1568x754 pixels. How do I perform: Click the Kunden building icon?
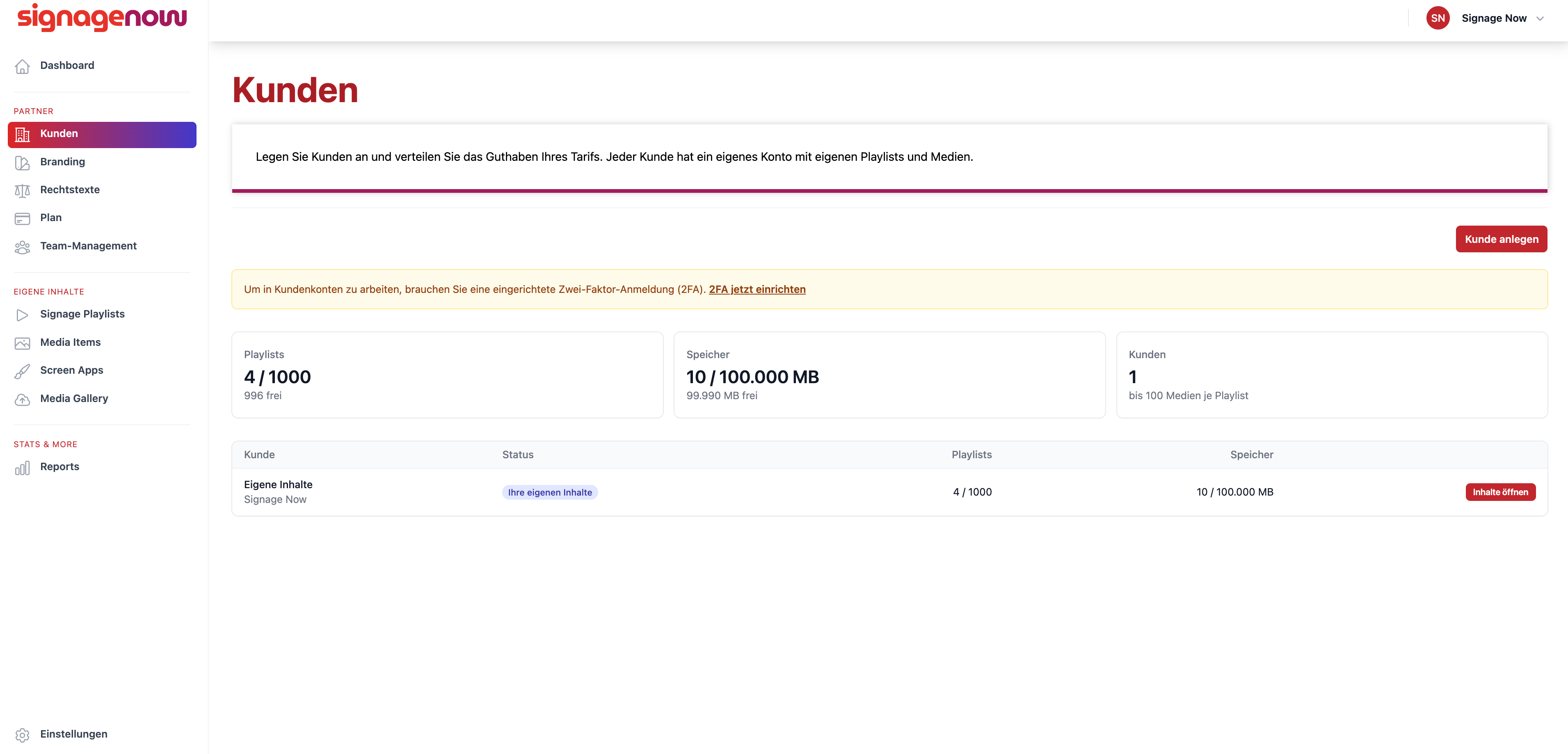tap(23, 135)
